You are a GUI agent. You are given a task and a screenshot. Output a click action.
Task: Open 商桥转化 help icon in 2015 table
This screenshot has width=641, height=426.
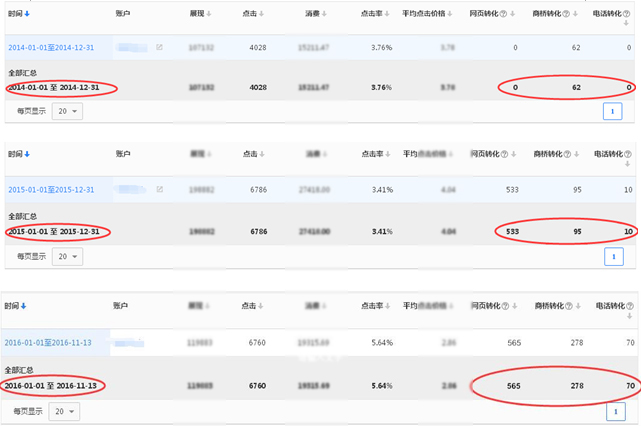tap(567, 154)
